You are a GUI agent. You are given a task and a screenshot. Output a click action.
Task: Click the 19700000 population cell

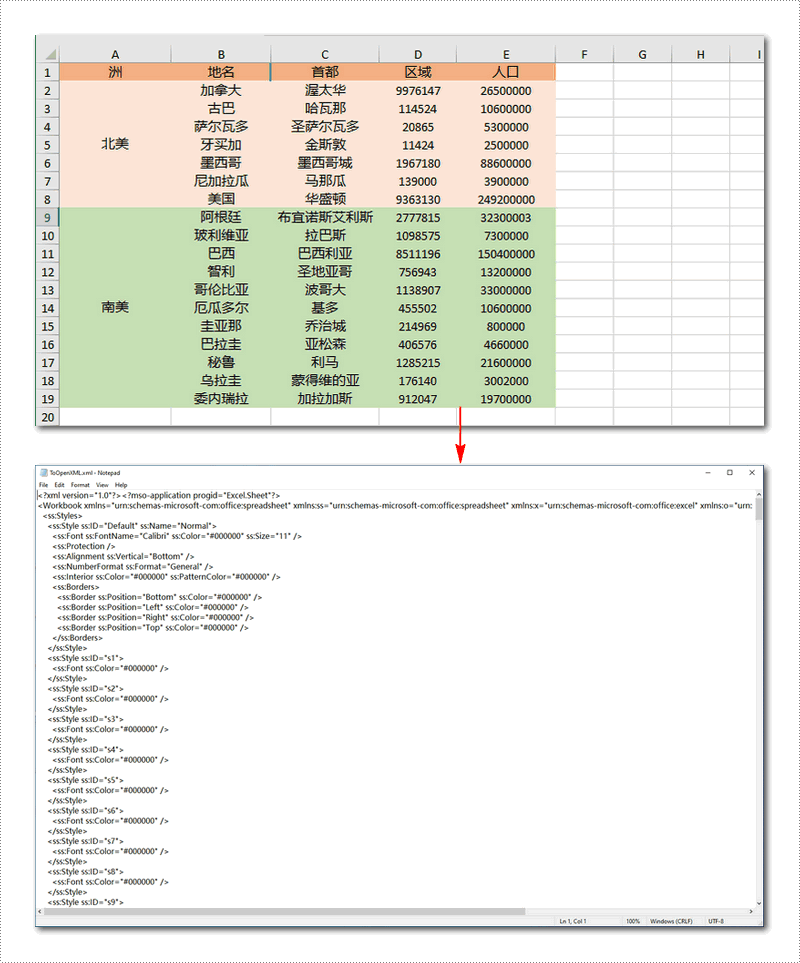[x=506, y=399]
